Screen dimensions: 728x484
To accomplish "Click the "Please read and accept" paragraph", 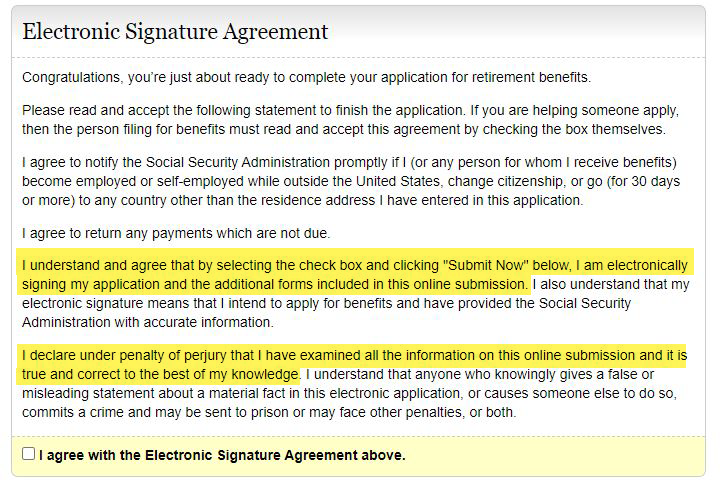I will coord(350,119).
